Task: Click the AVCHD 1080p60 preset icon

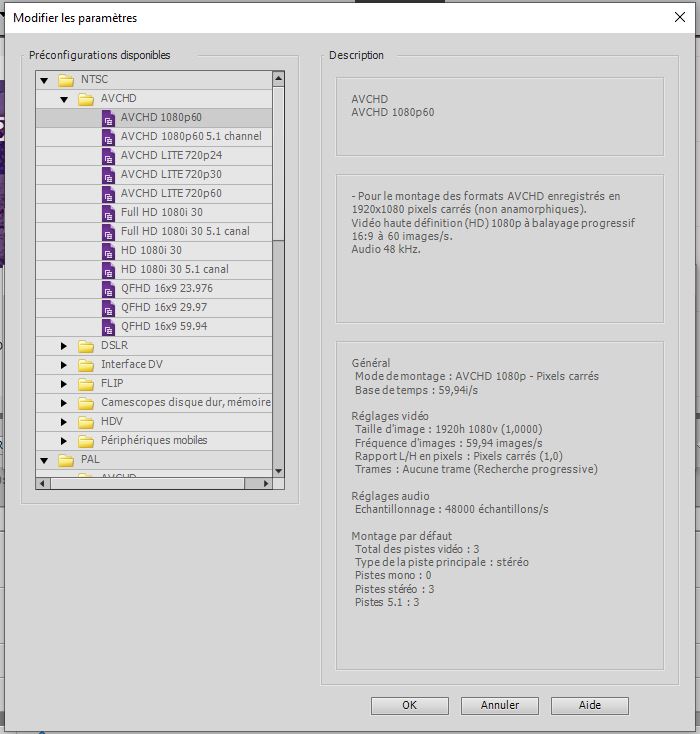Action: tap(109, 118)
